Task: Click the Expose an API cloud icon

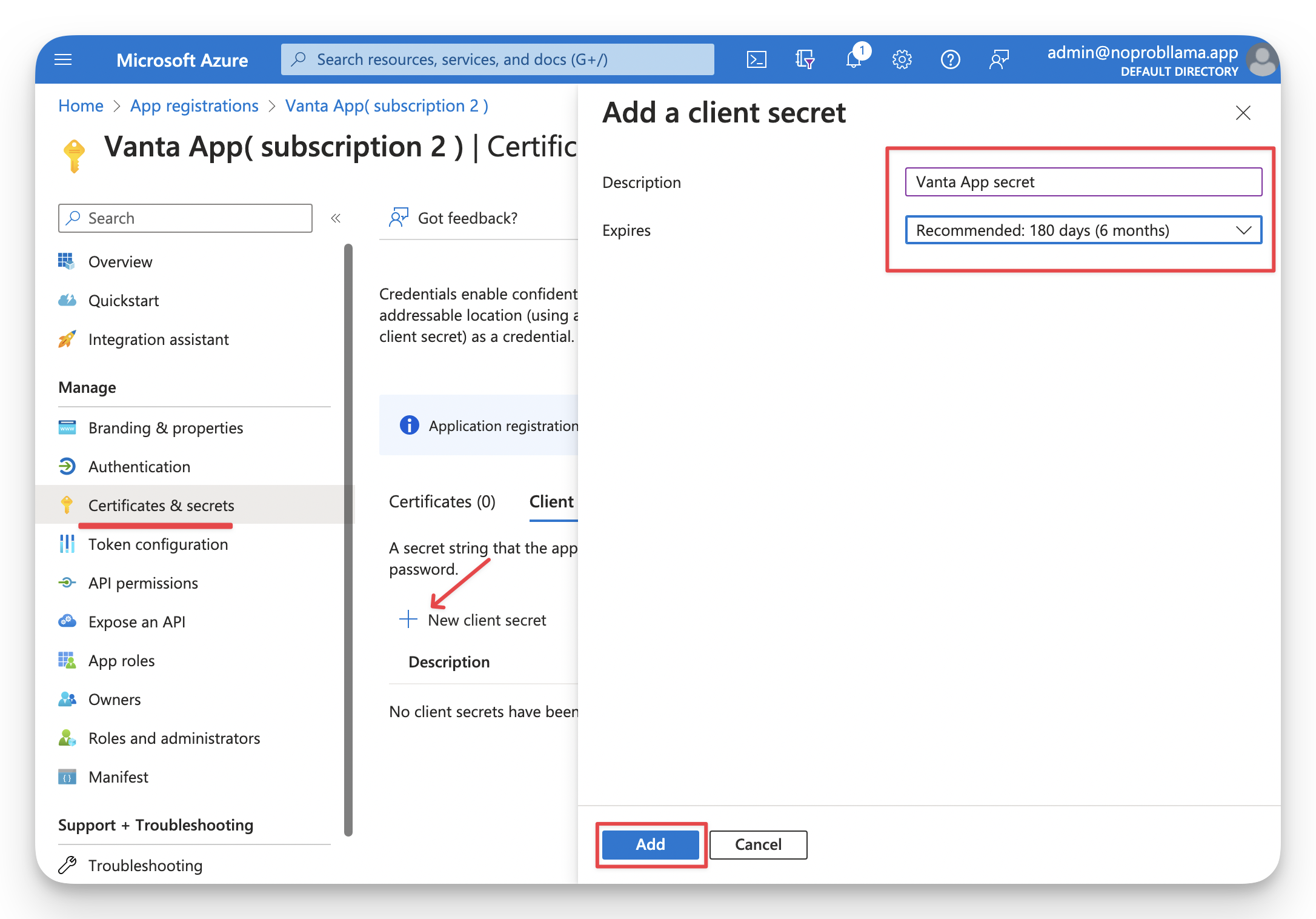Action: pos(67,621)
